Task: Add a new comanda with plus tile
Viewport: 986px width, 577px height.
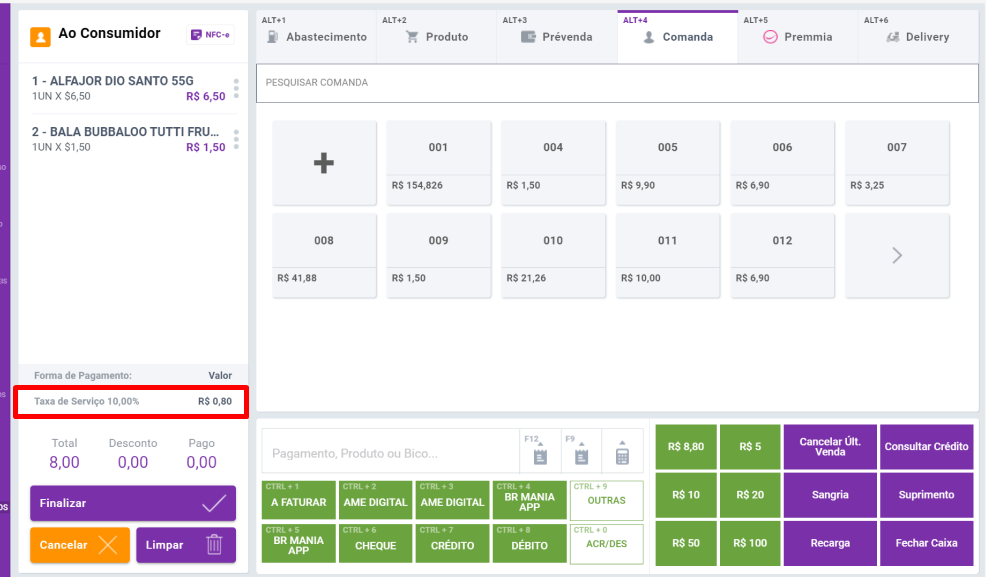Action: pos(324,164)
